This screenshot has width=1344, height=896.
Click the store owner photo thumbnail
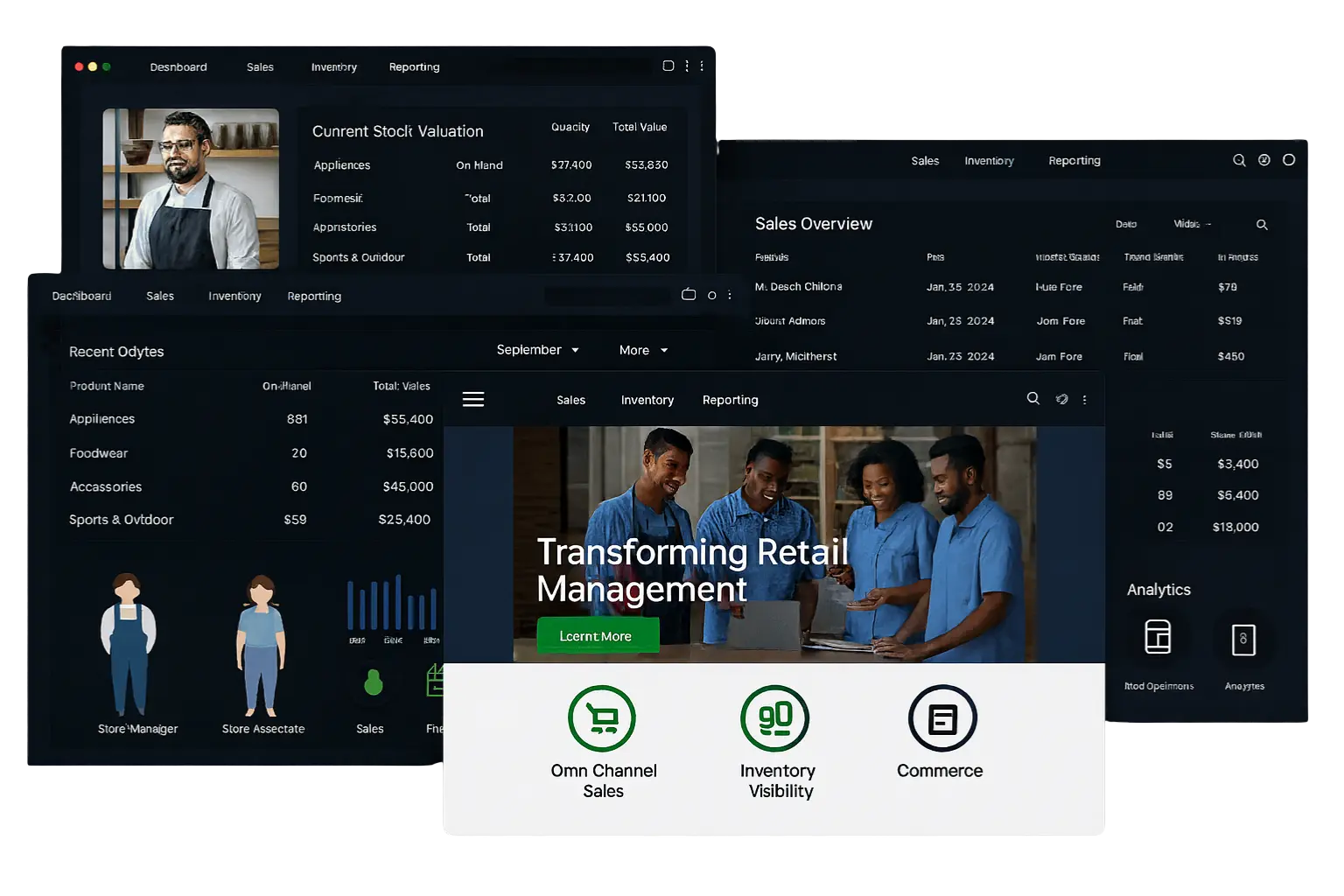(191, 188)
